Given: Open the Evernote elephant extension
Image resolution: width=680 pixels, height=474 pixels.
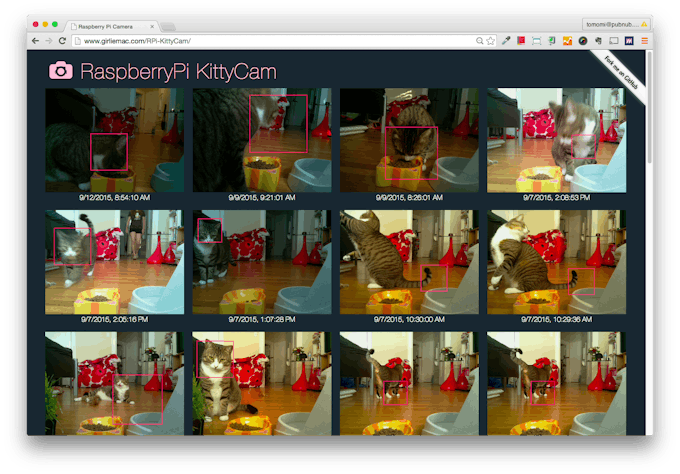Looking at the screenshot, I should [x=598, y=41].
